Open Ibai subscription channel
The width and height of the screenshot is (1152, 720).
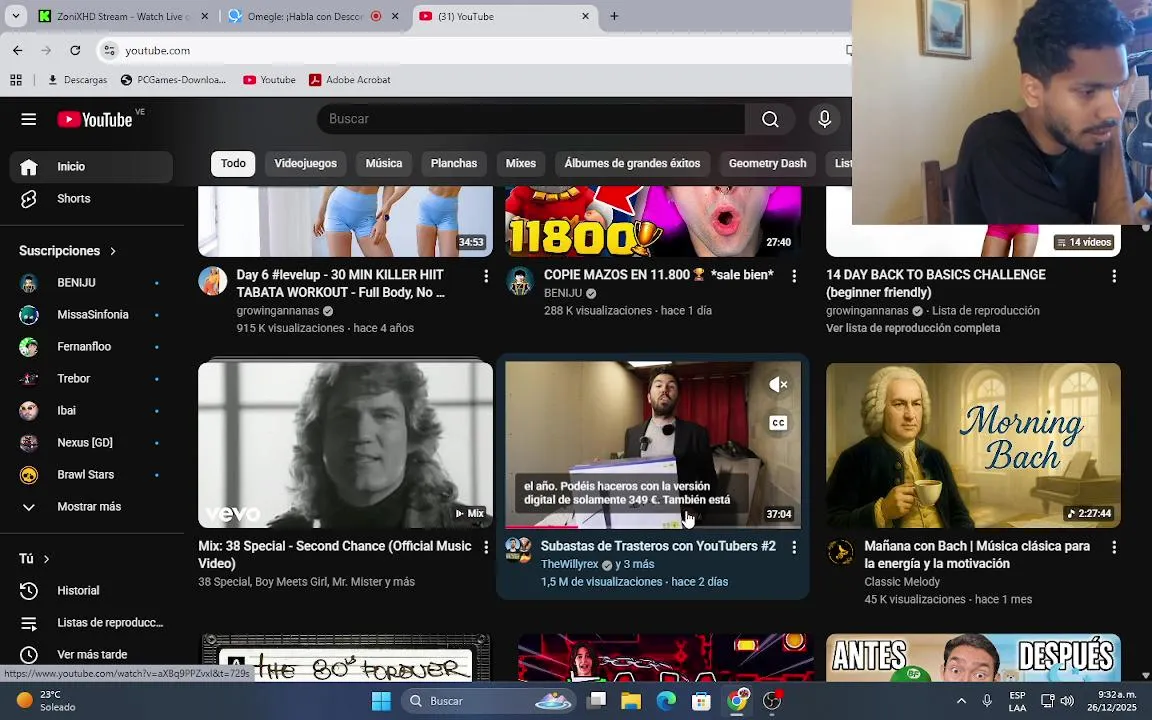click(91, 411)
